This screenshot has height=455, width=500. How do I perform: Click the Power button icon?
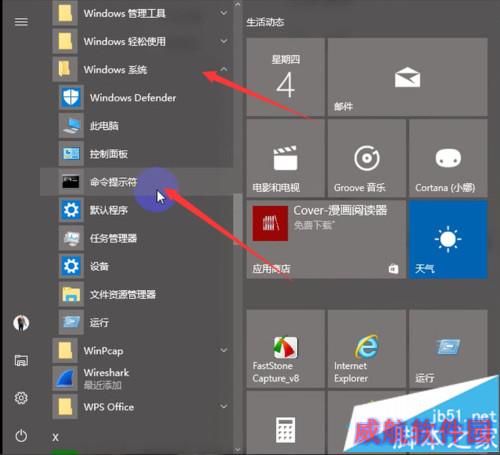(21, 436)
